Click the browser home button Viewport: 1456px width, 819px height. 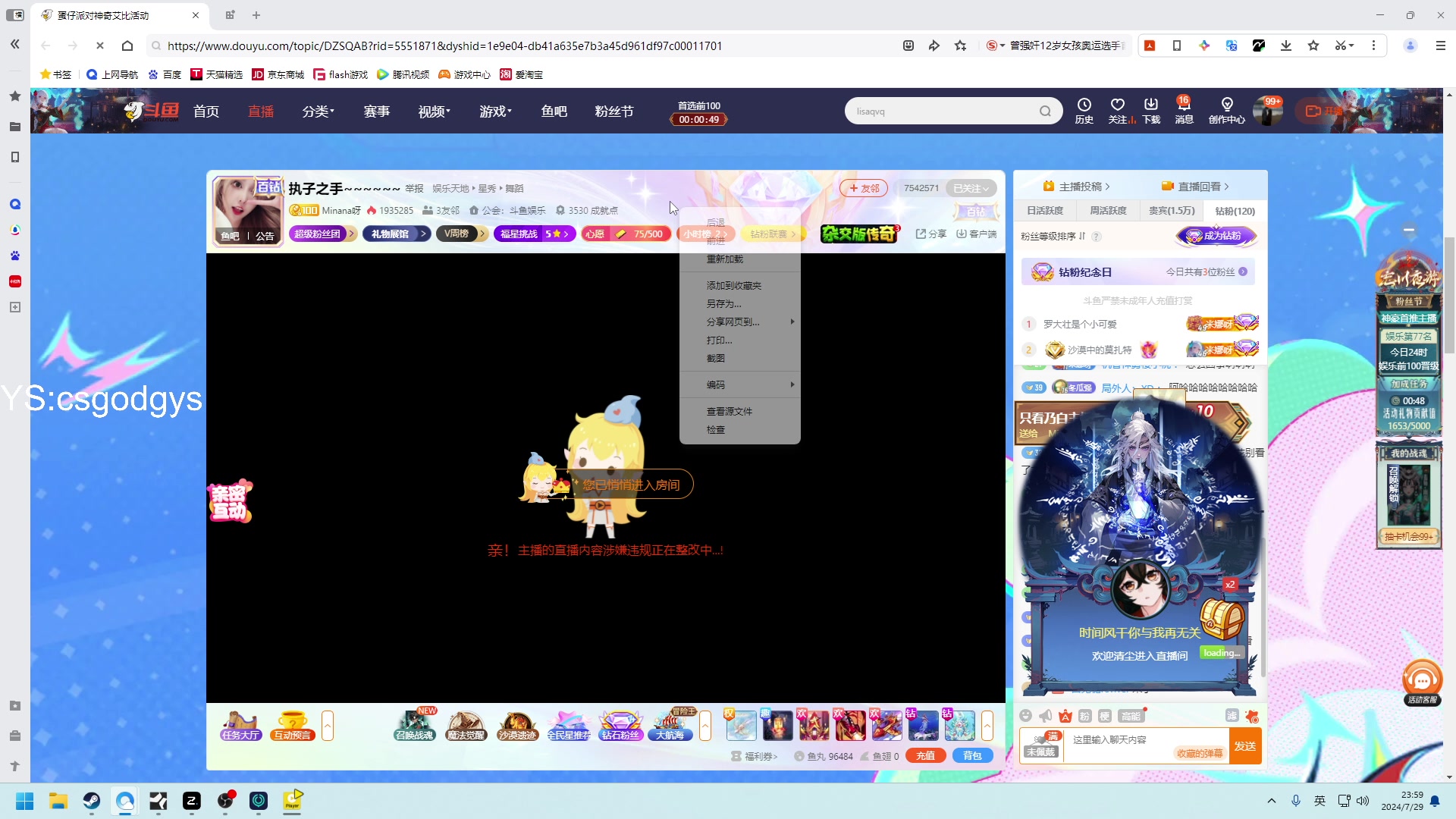[127, 45]
